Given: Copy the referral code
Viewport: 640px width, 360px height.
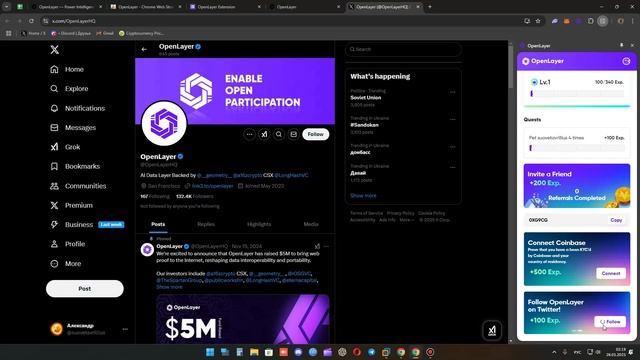Looking at the screenshot, I should (616, 220).
